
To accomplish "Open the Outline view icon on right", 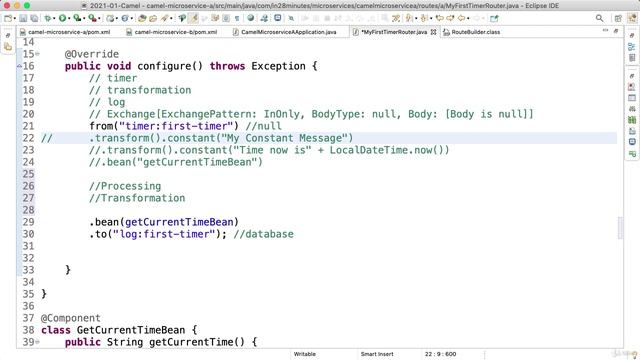I will tap(632, 46).
